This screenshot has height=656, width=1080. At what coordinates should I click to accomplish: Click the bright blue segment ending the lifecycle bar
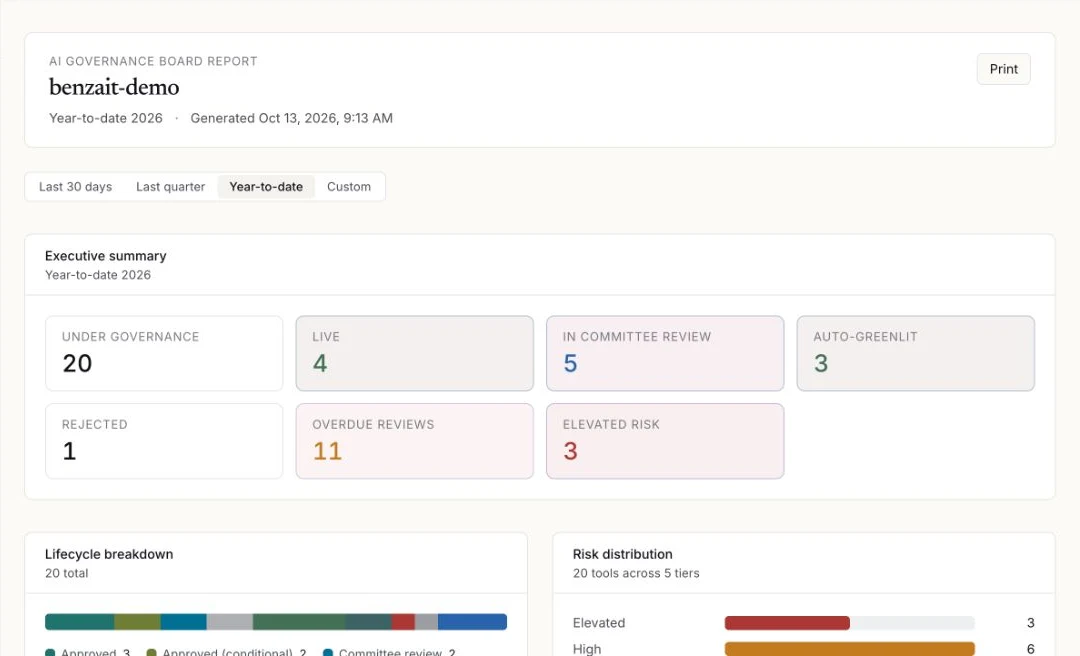click(472, 622)
